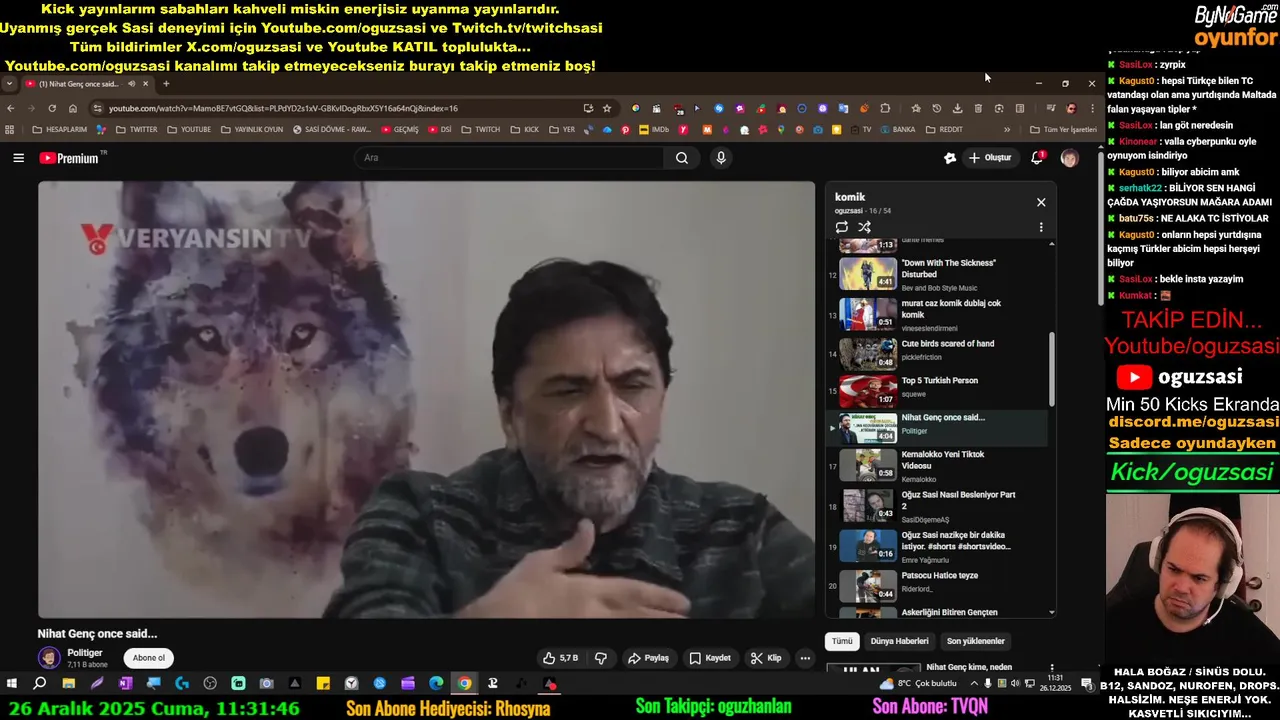
Task: Click the Klip clip button
Action: (767, 658)
